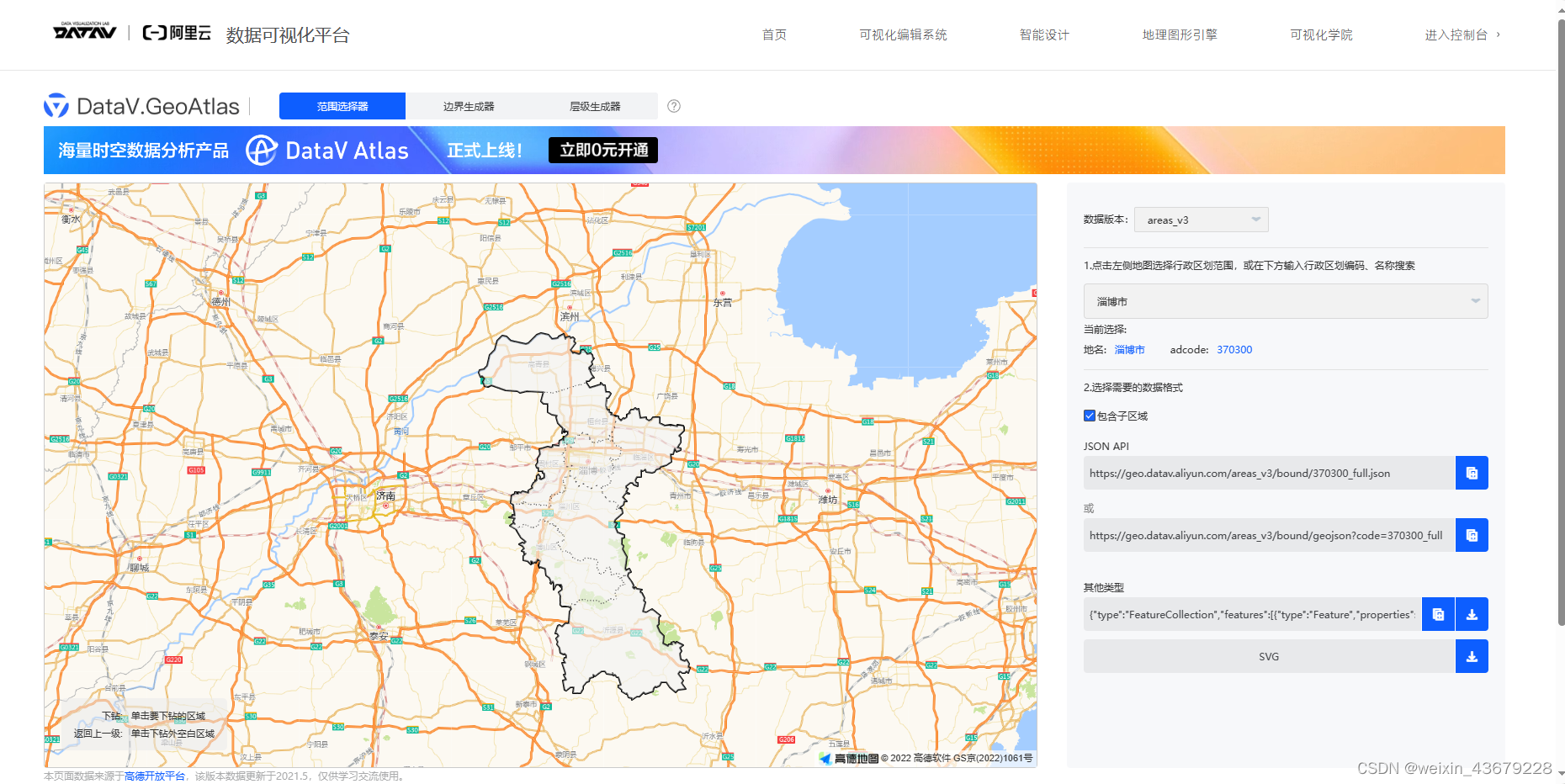Click the SVG format button
Viewport: 1565px width, 784px height.
1270,656
